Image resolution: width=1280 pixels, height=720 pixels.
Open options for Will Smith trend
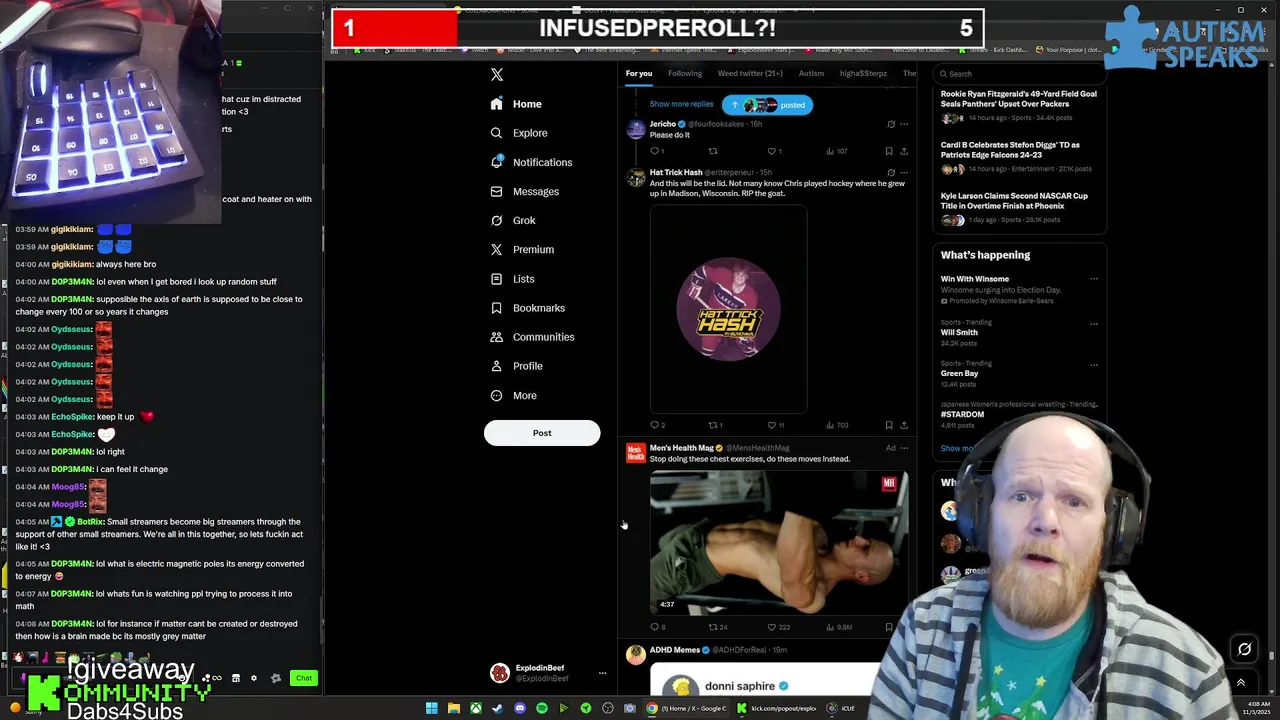click(1093, 323)
